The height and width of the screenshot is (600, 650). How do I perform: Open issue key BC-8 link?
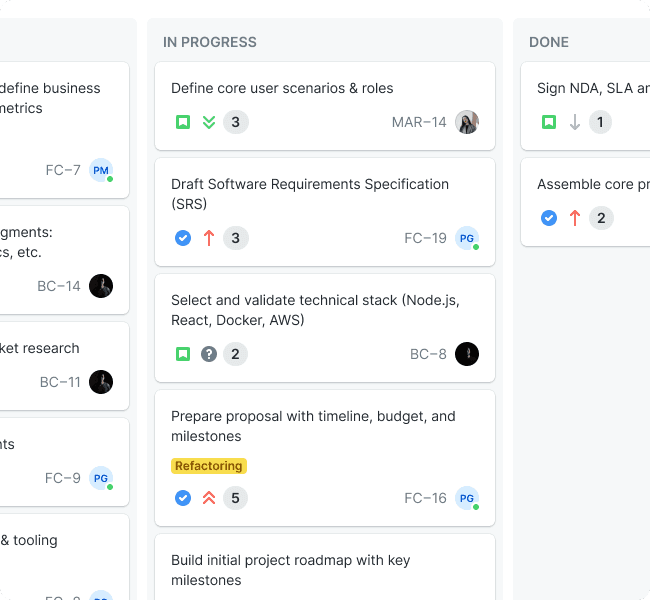click(428, 354)
